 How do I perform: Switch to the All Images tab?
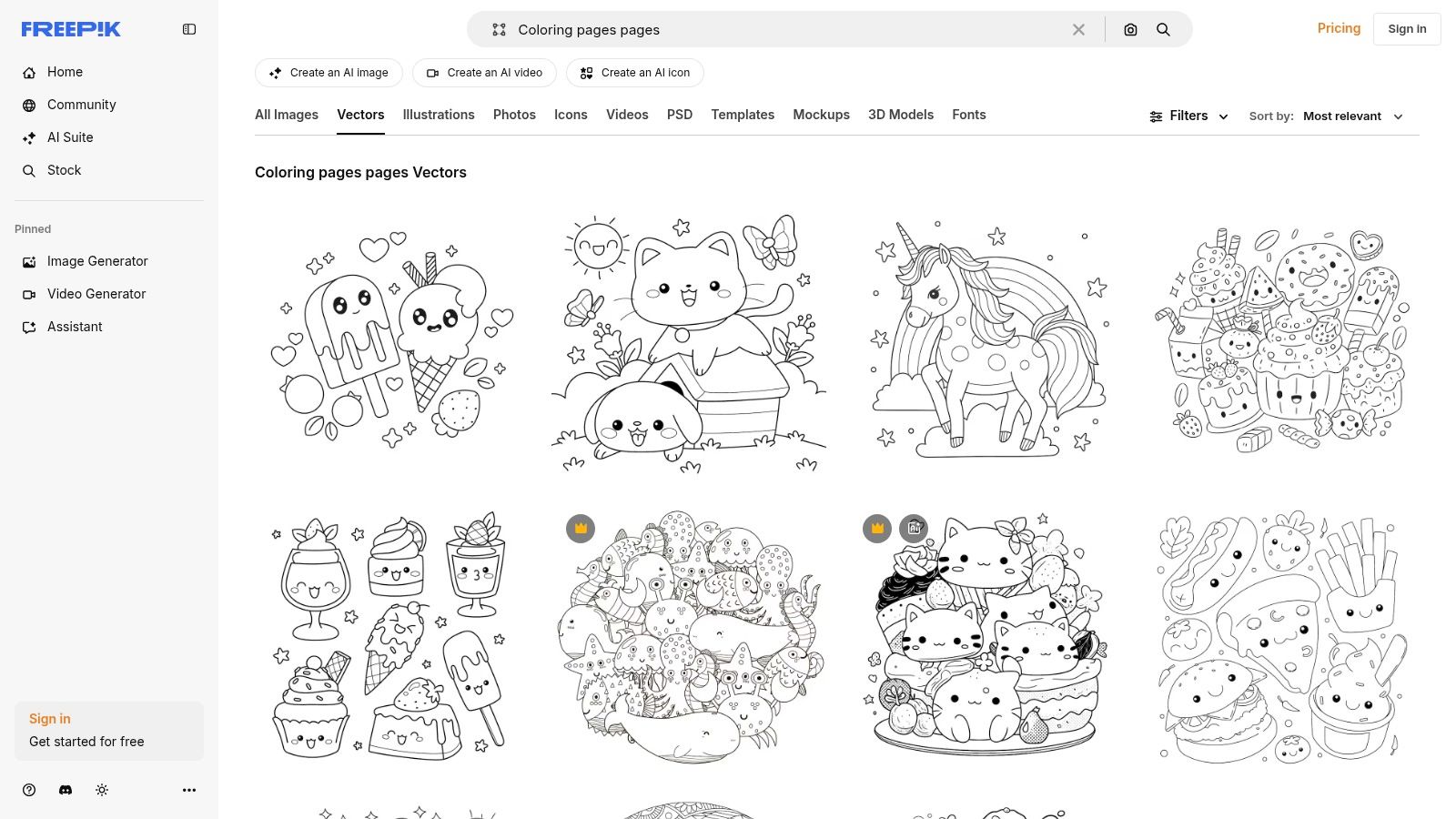tap(287, 115)
